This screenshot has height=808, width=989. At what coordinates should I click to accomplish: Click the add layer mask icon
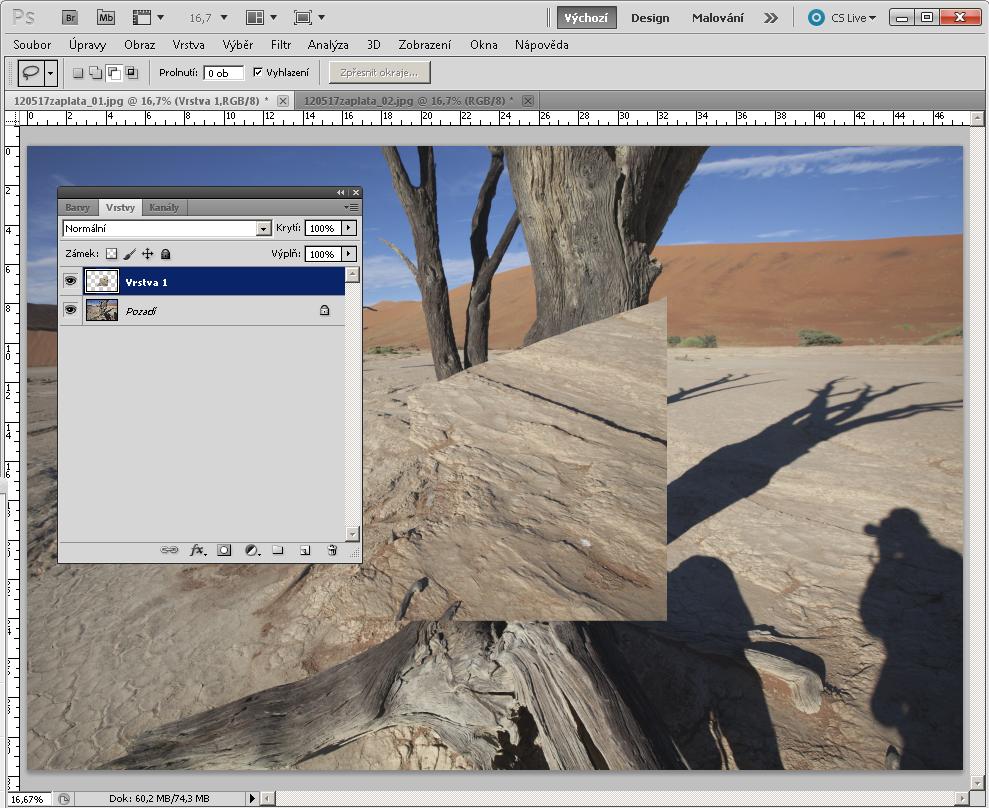[x=224, y=550]
